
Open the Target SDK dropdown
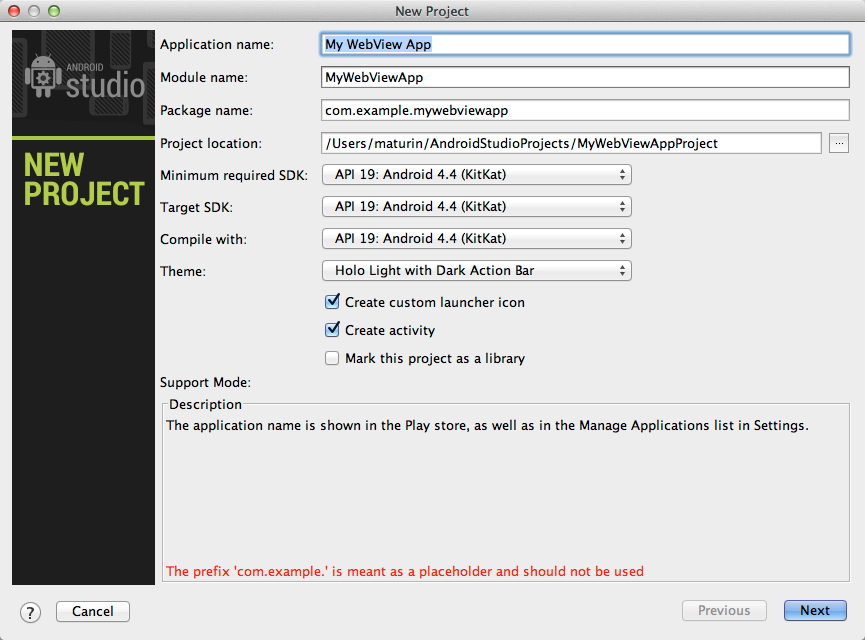pyautogui.click(x=476, y=207)
